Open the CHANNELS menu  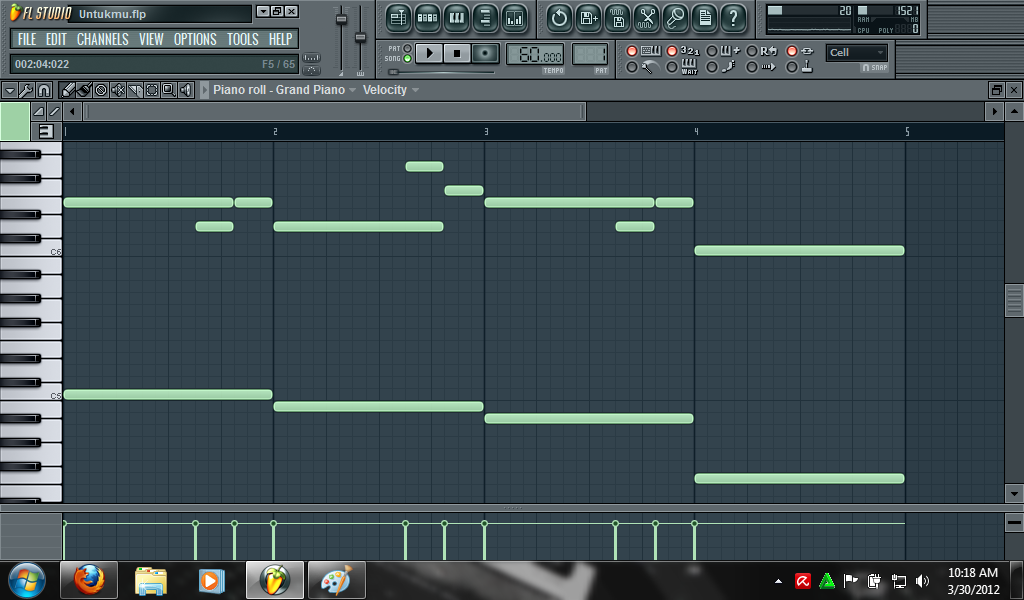tap(103, 39)
